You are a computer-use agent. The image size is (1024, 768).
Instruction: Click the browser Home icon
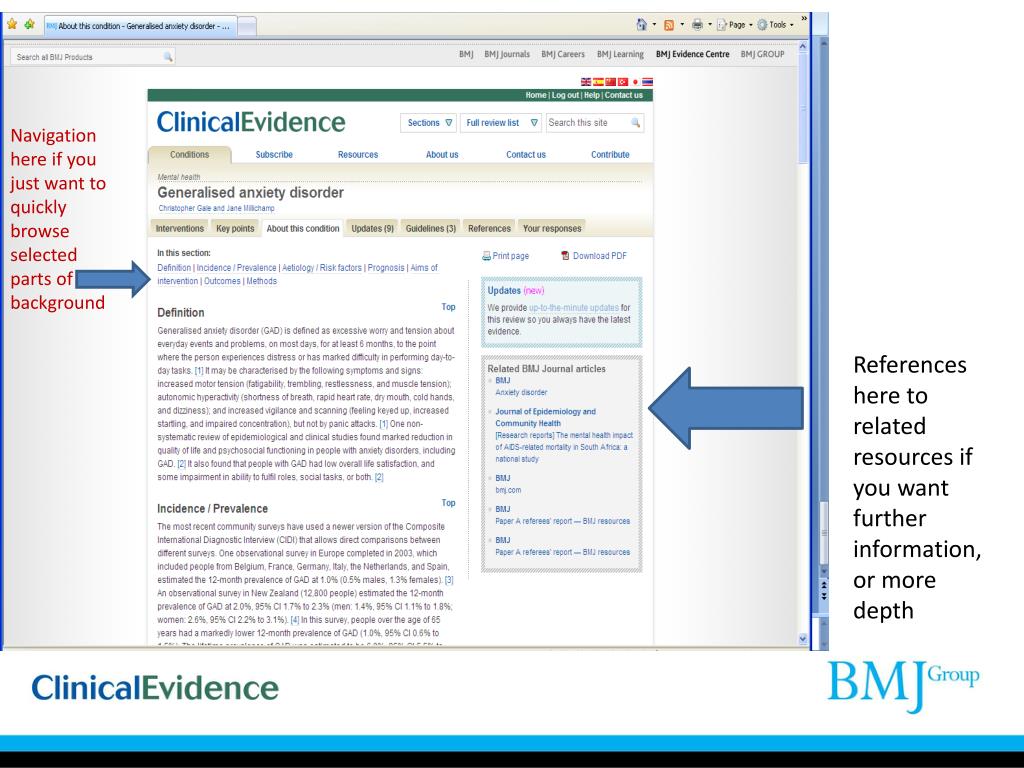point(641,25)
